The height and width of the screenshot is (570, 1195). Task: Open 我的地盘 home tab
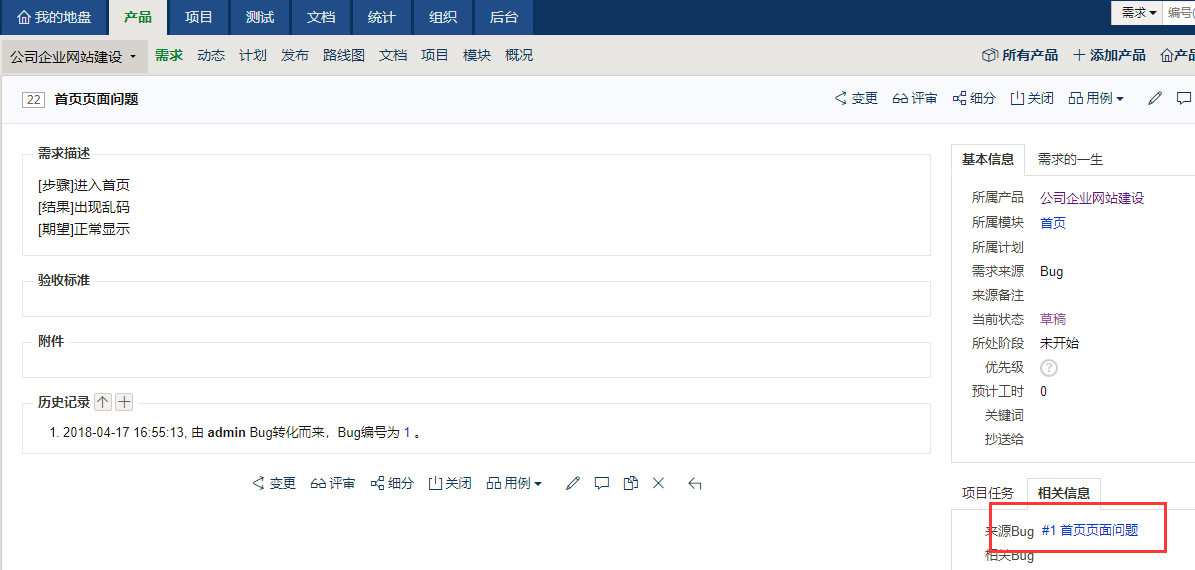click(x=54, y=17)
